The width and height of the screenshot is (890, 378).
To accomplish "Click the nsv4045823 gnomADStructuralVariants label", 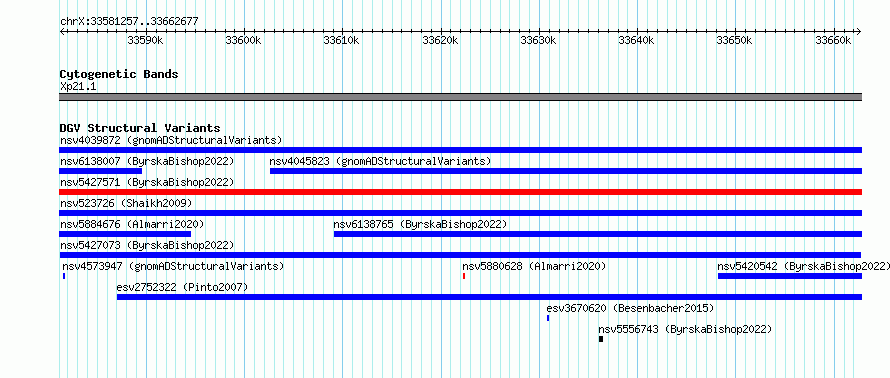I will pos(380,161).
